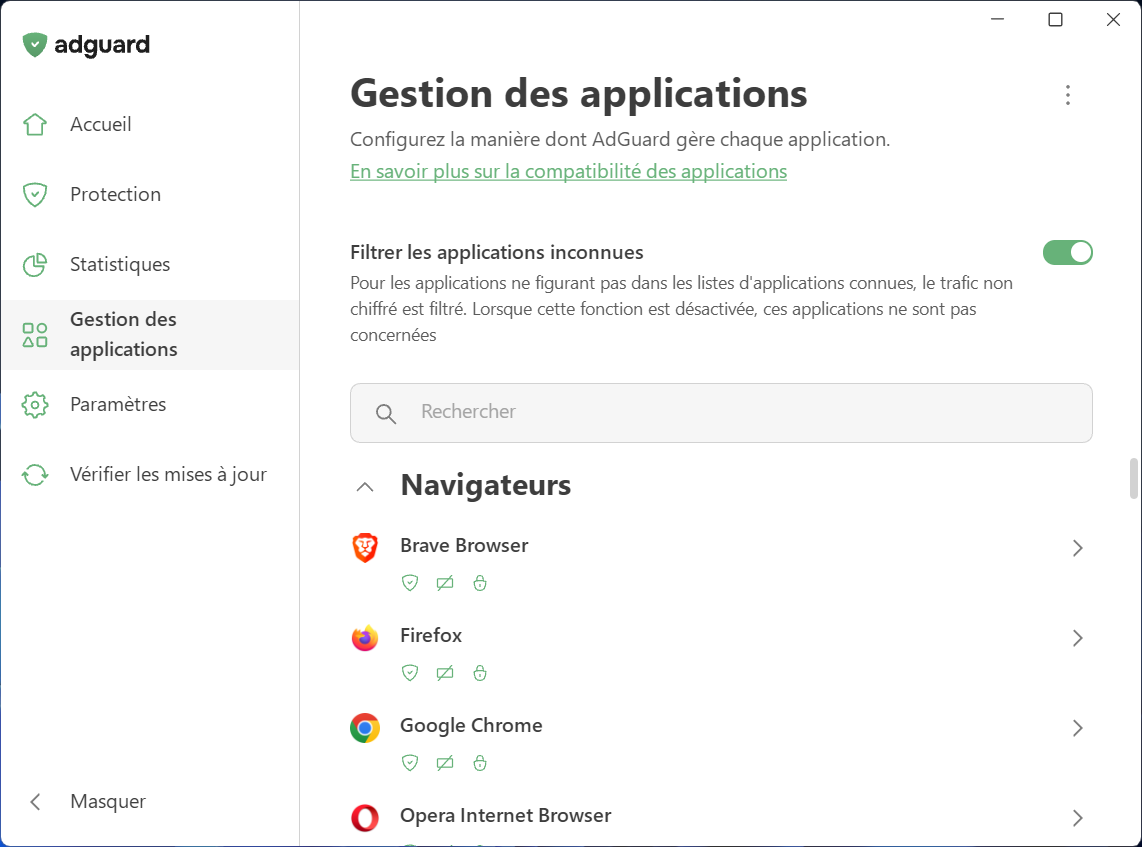Click the Protection shield icon in sidebar

click(35, 194)
